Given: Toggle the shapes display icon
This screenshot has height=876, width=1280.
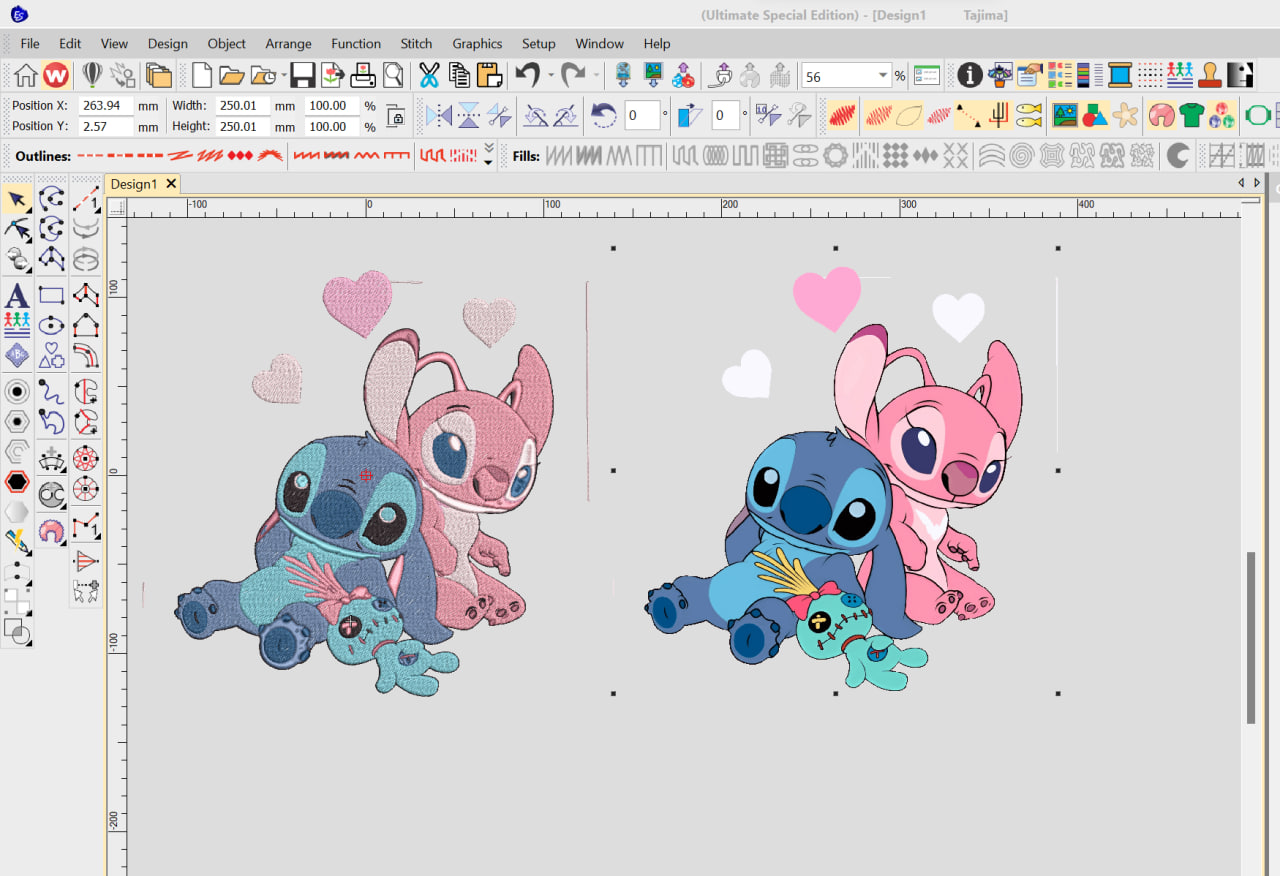Looking at the screenshot, I should (x=1095, y=115).
